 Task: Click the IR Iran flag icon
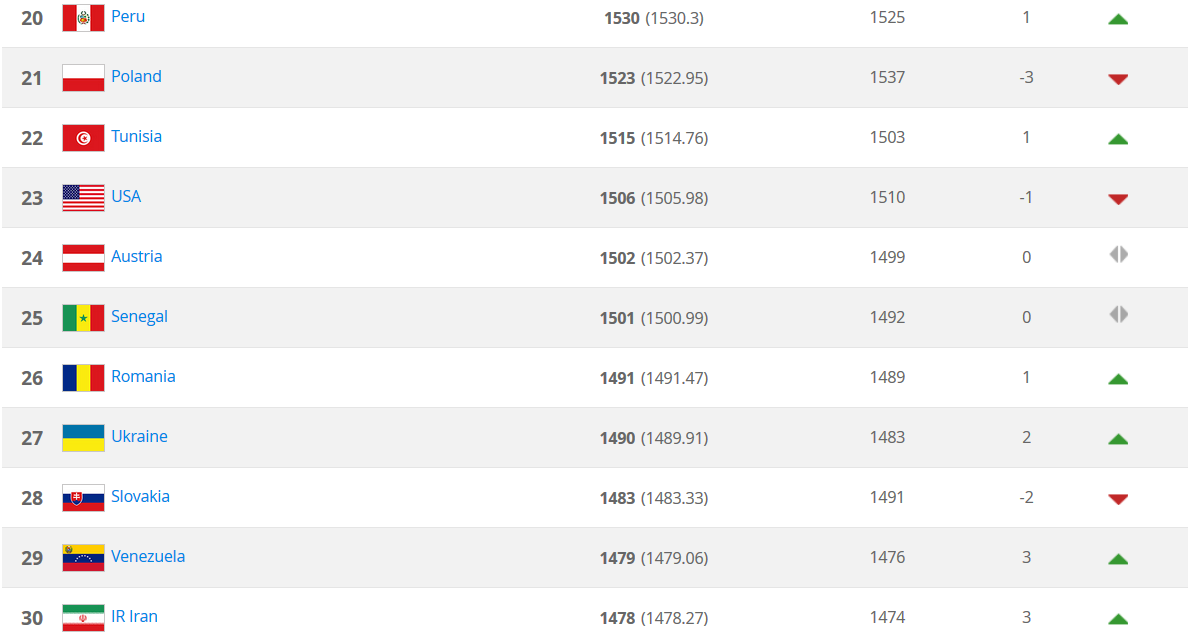[83, 618]
